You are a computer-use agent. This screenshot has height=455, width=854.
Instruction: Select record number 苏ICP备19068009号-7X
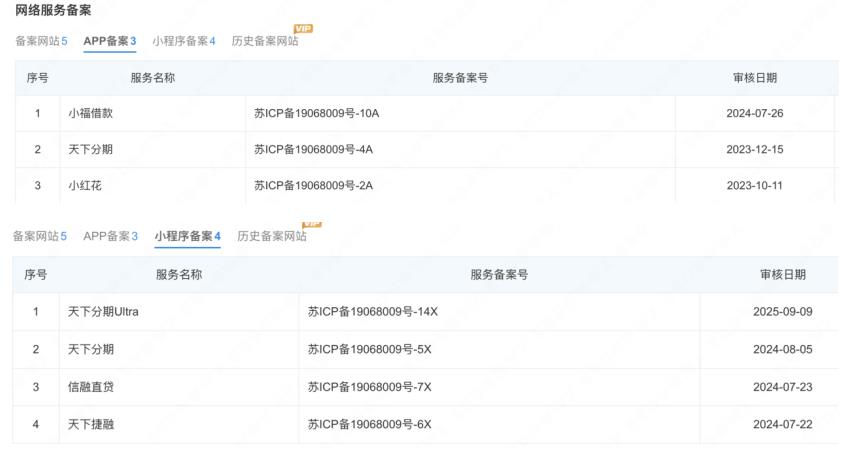point(369,387)
